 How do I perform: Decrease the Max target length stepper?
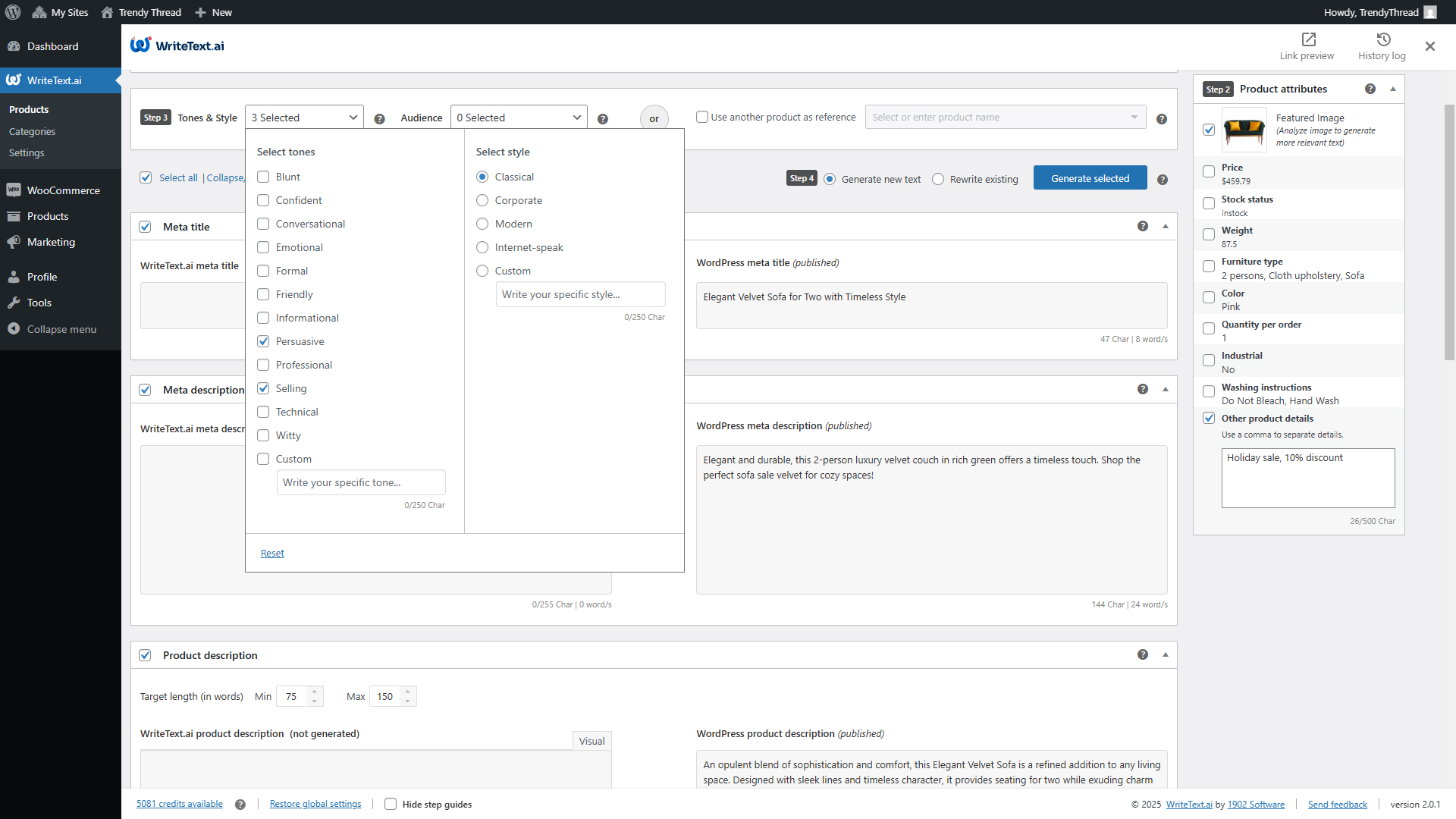click(408, 701)
